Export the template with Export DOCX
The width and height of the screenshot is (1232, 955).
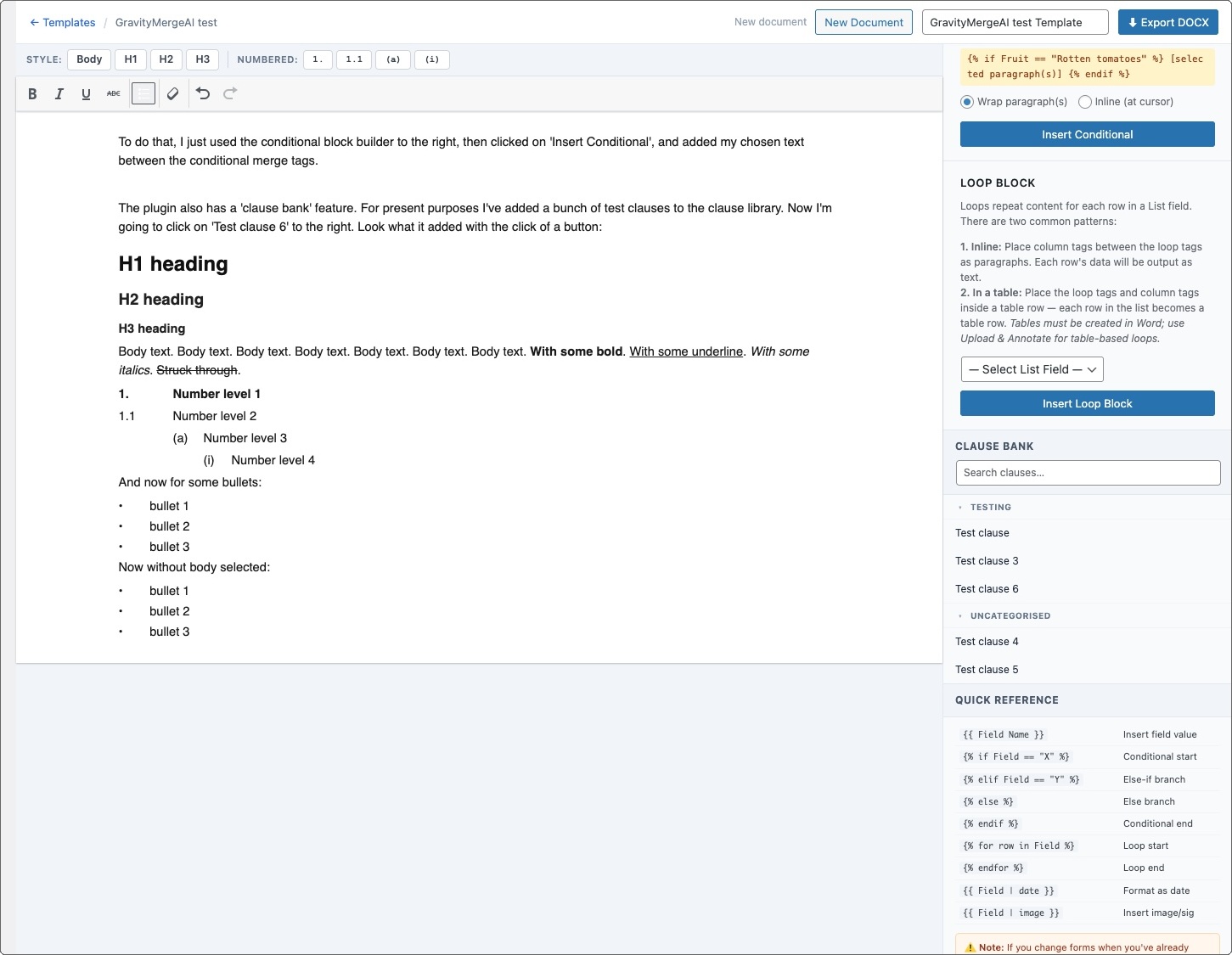click(1167, 22)
